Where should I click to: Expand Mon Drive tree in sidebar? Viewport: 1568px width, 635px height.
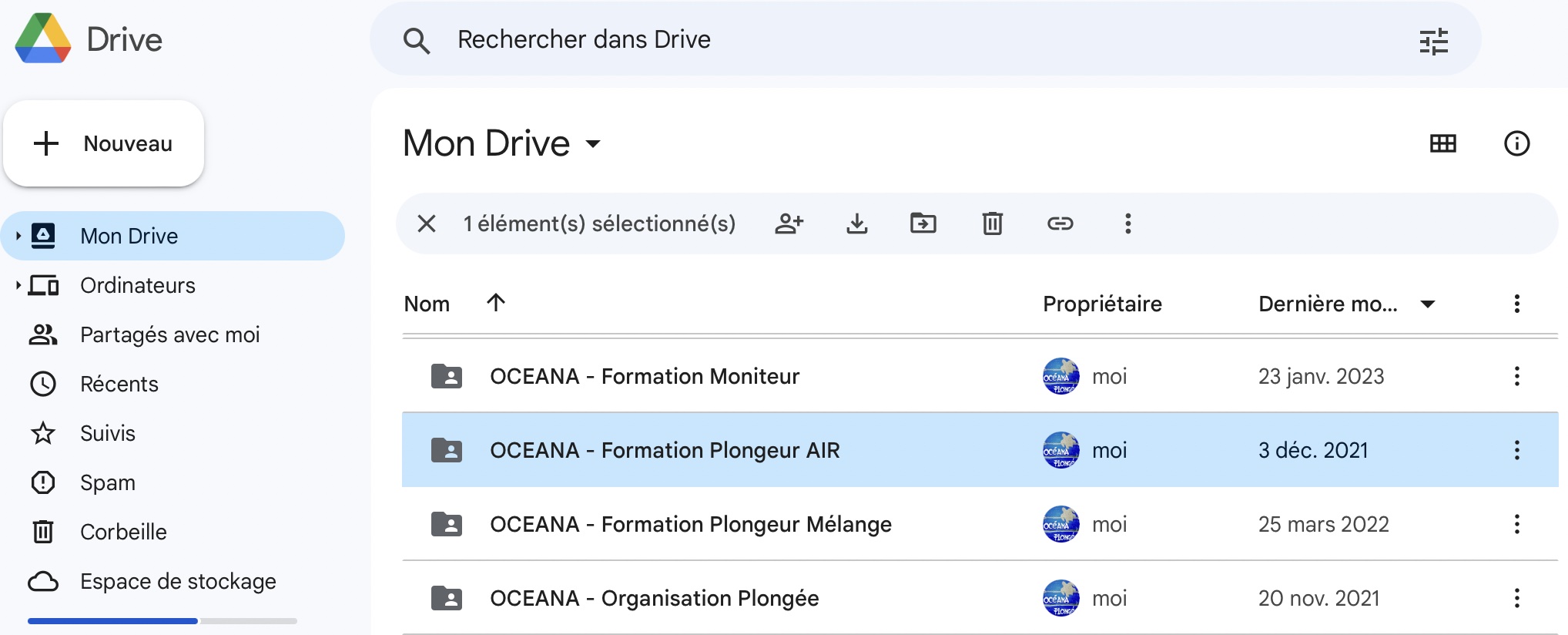[x=18, y=236]
